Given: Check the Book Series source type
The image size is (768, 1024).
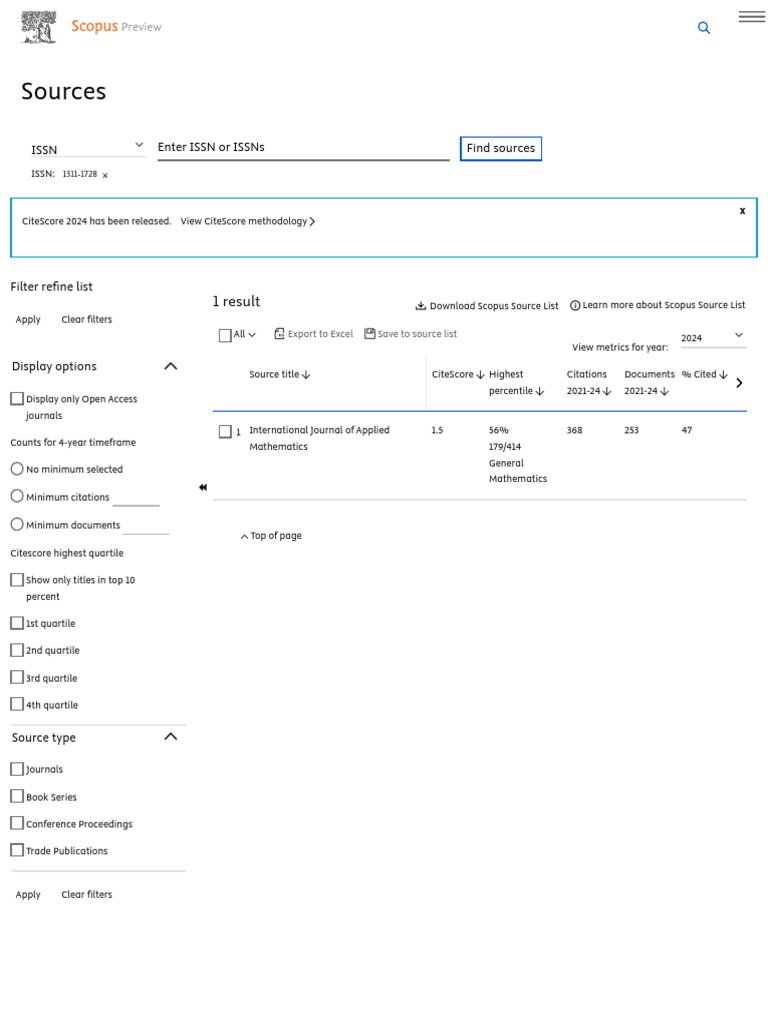Looking at the screenshot, I should 17,796.
